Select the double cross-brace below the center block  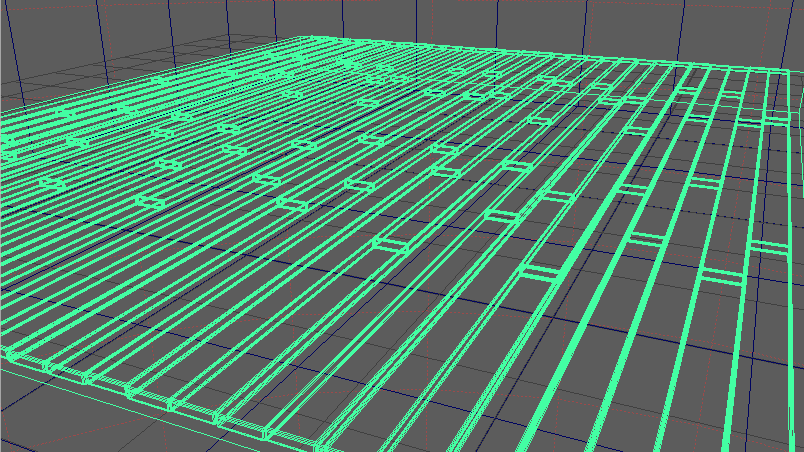point(541,272)
